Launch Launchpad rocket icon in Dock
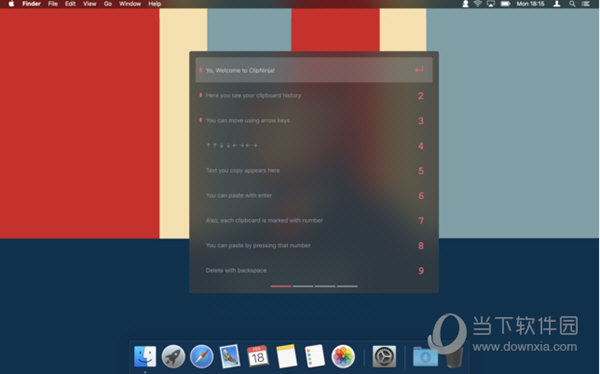 coord(173,356)
